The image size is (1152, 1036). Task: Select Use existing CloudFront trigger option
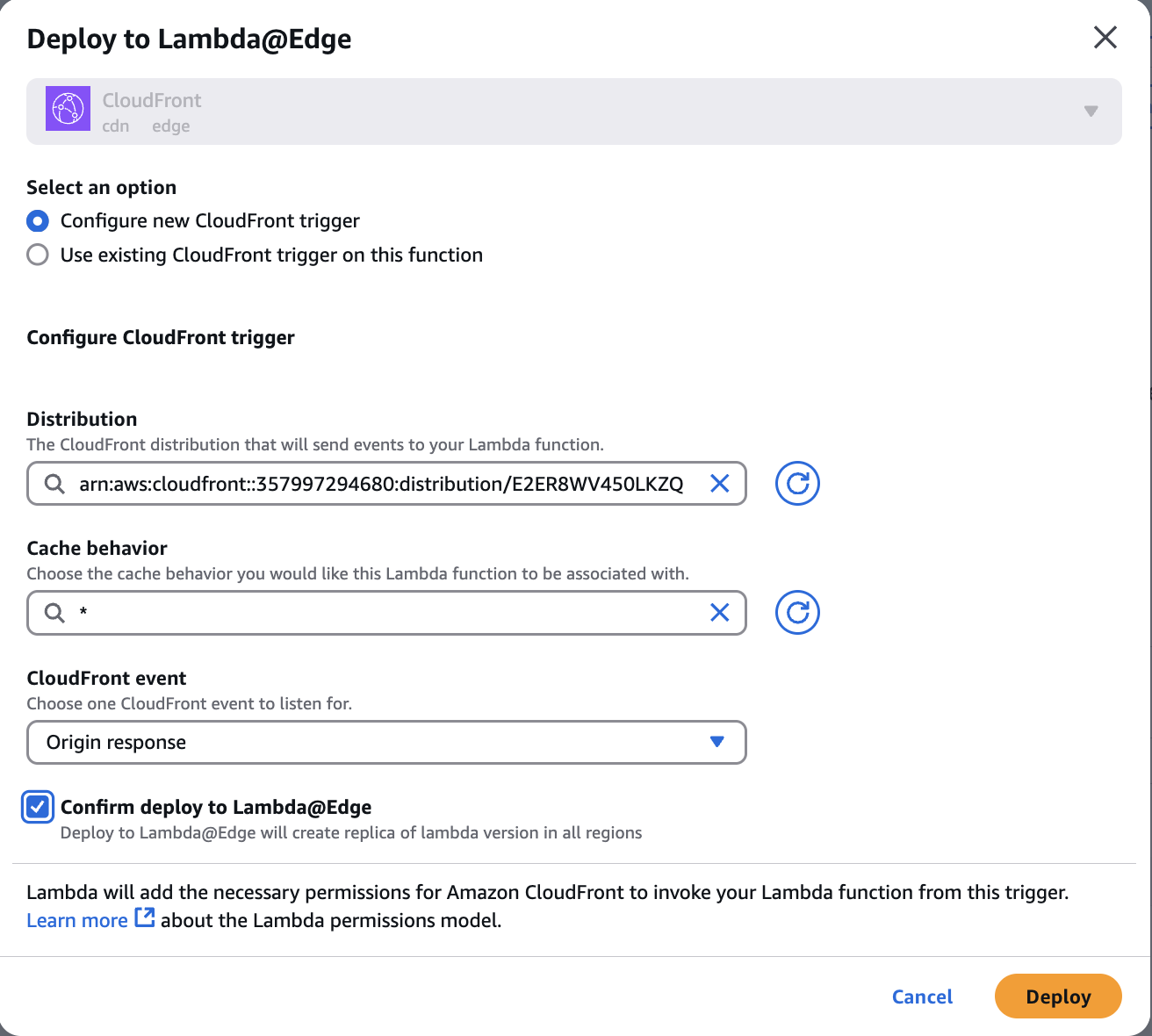(38, 255)
